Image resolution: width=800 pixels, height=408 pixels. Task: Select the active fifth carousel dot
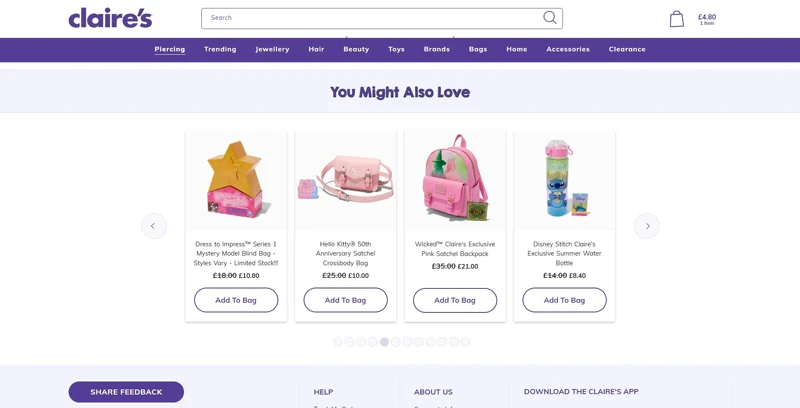tap(384, 342)
